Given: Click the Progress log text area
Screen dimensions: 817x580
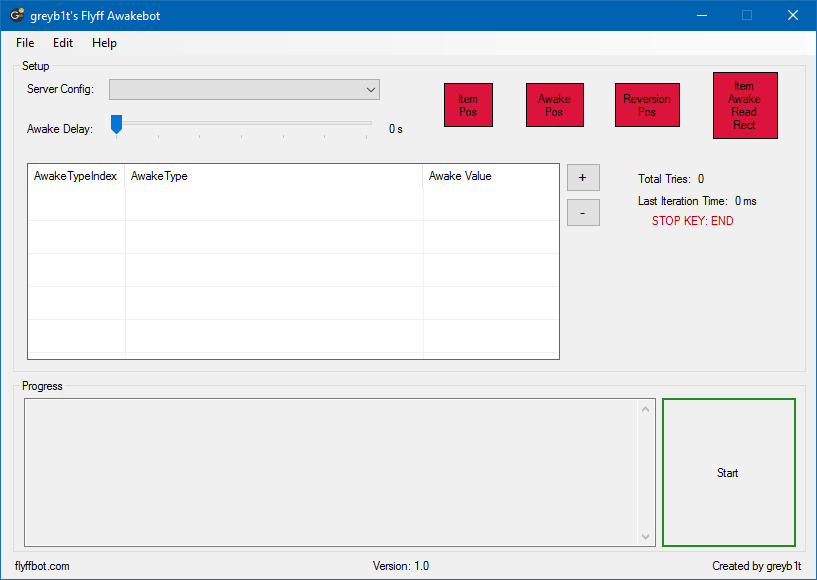Looking at the screenshot, I should coord(331,473).
